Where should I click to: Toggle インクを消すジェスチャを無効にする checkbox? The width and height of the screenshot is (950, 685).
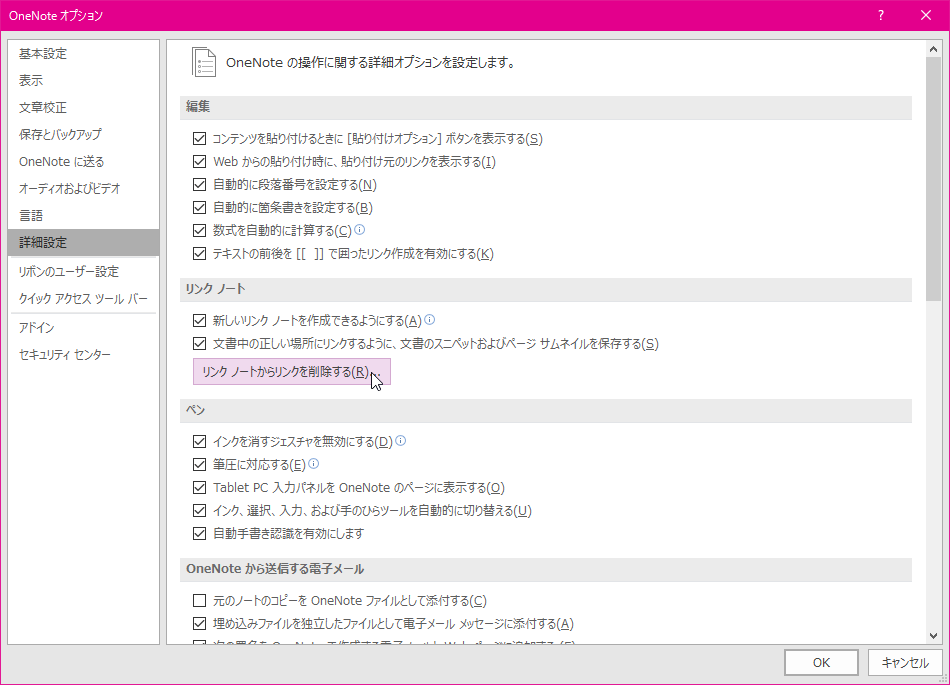[199, 442]
